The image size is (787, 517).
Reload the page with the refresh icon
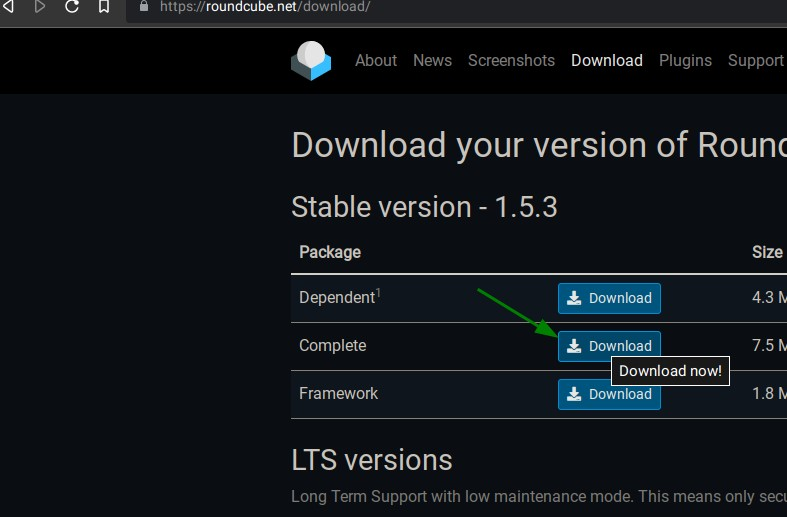[x=72, y=7]
